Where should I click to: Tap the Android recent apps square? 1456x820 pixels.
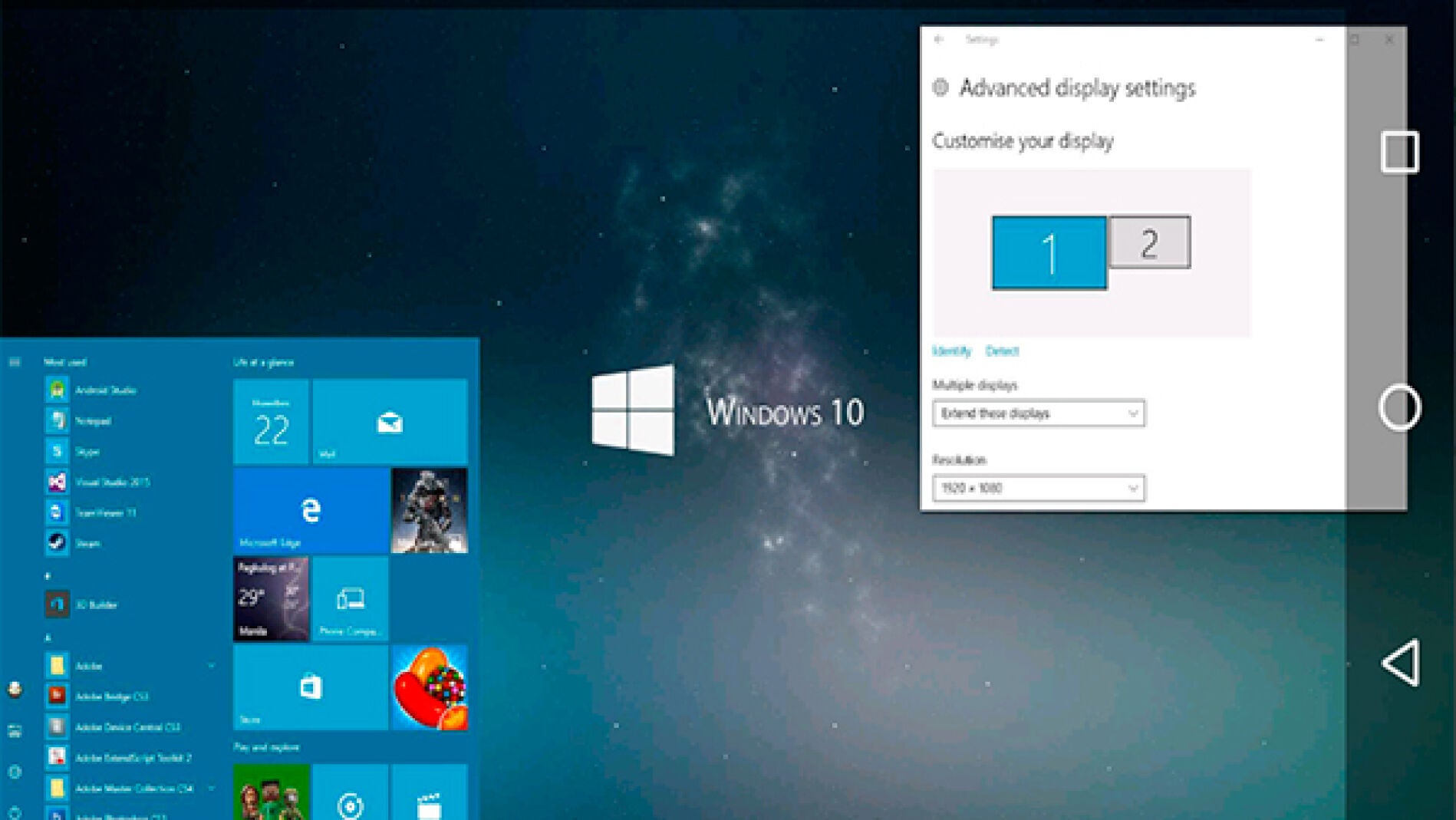tap(1400, 152)
